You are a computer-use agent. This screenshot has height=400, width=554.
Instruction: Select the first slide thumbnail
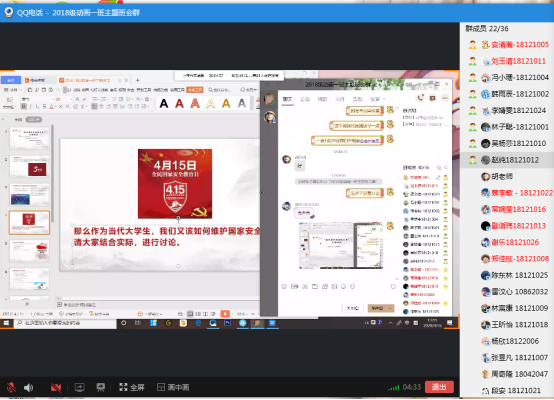coord(29,138)
